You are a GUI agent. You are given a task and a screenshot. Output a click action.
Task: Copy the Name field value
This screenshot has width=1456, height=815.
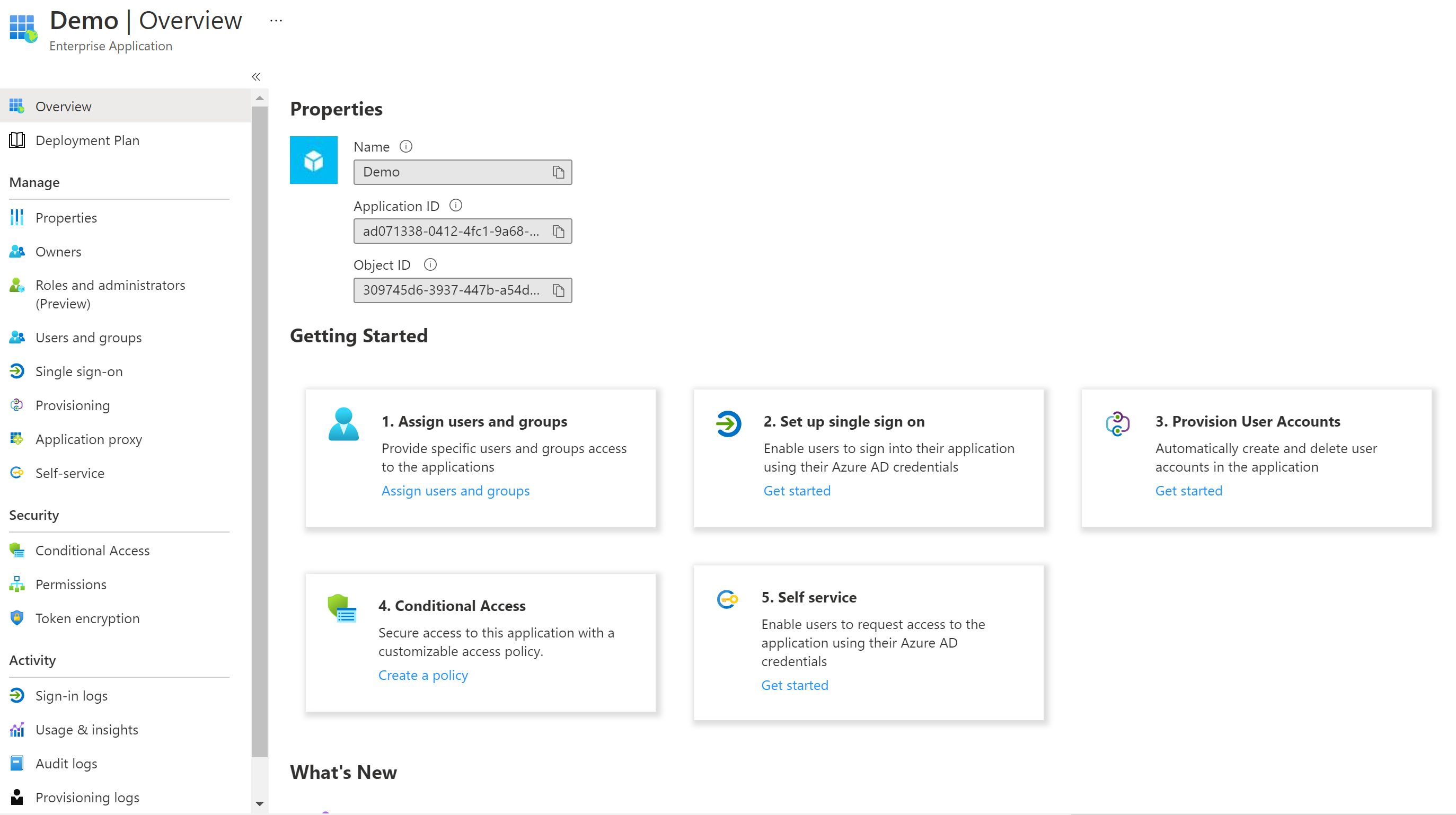559,172
